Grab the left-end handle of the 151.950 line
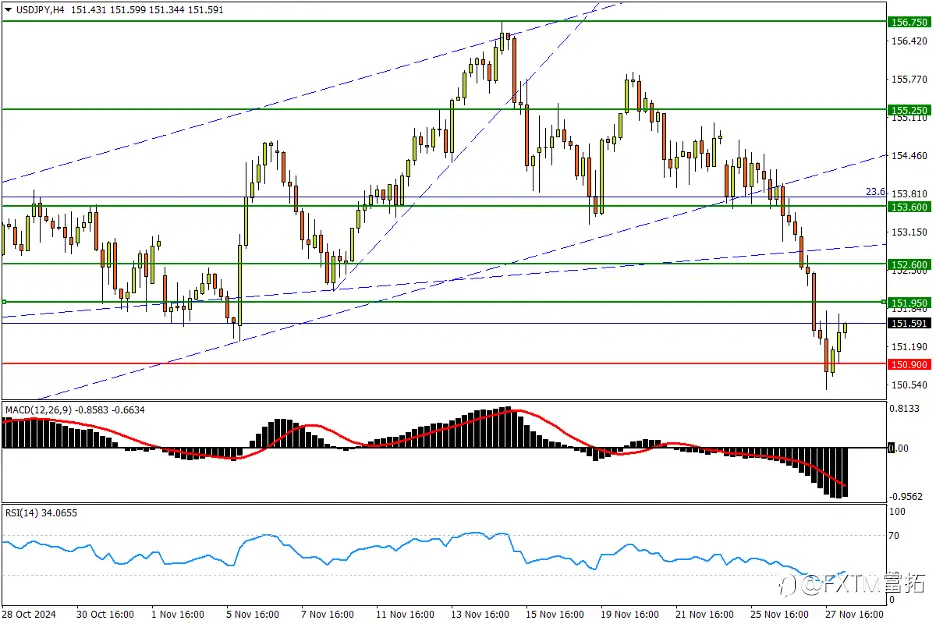Screen dimensions: 936x624 click(4, 302)
